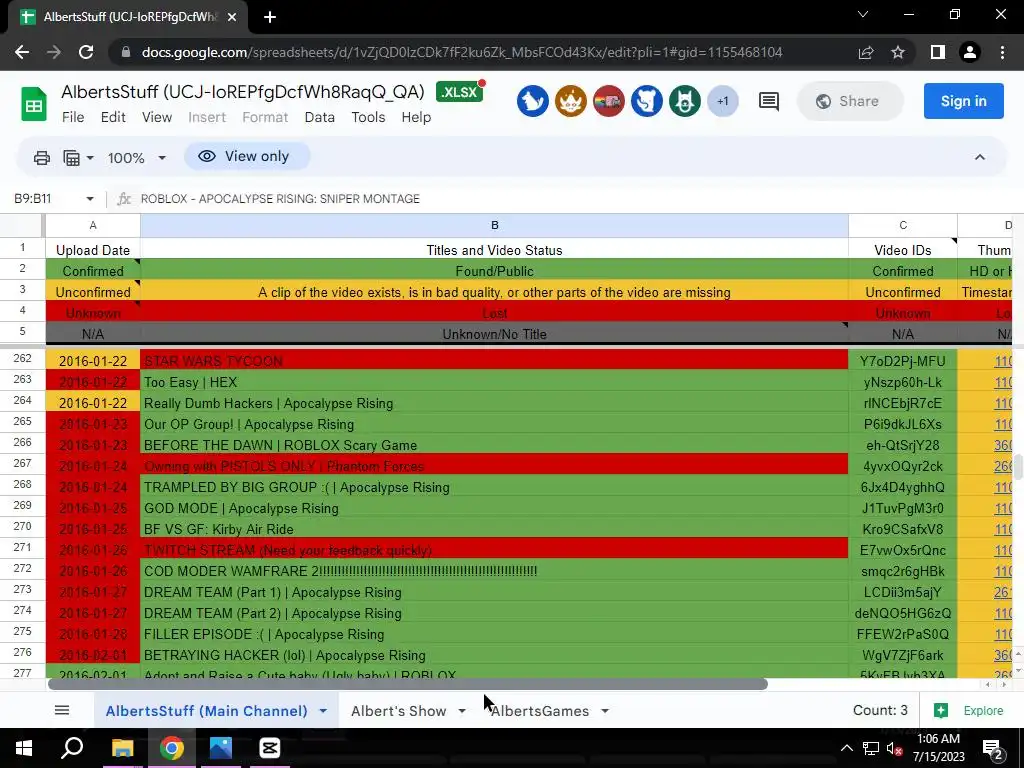Click the Explore button label
The height and width of the screenshot is (768, 1024).
click(984, 711)
